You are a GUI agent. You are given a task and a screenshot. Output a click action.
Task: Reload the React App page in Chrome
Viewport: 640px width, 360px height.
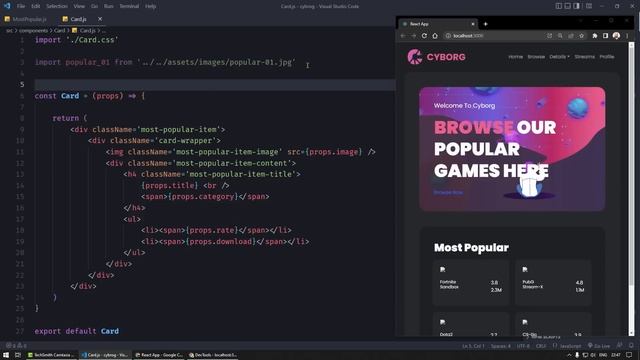point(424,36)
